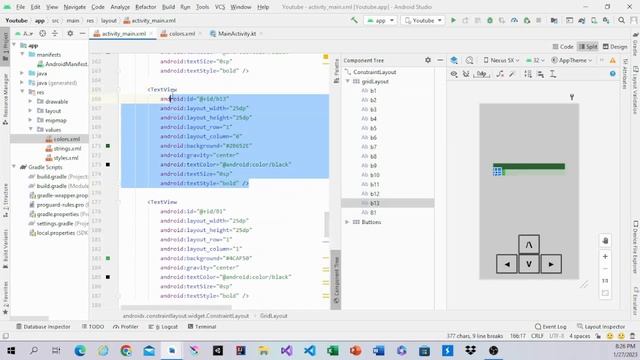Screen dimensions: 640x360
Task: Click the blue help icon in design toolbar
Action: 613,74
